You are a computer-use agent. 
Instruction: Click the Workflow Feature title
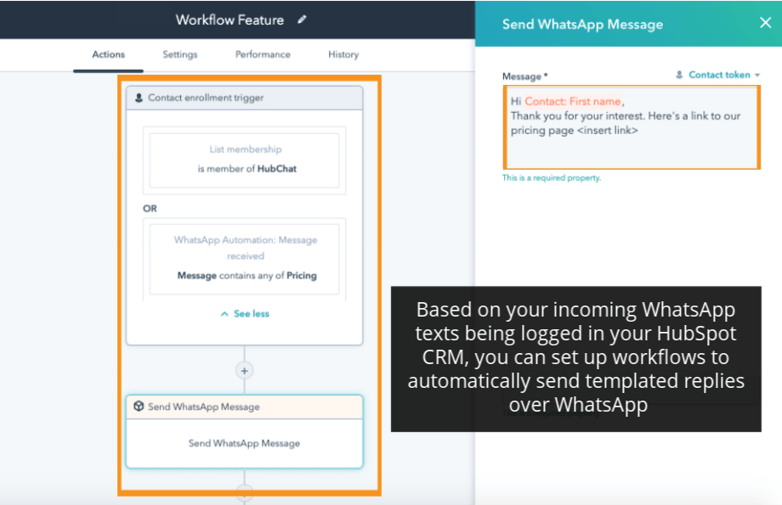[x=230, y=20]
